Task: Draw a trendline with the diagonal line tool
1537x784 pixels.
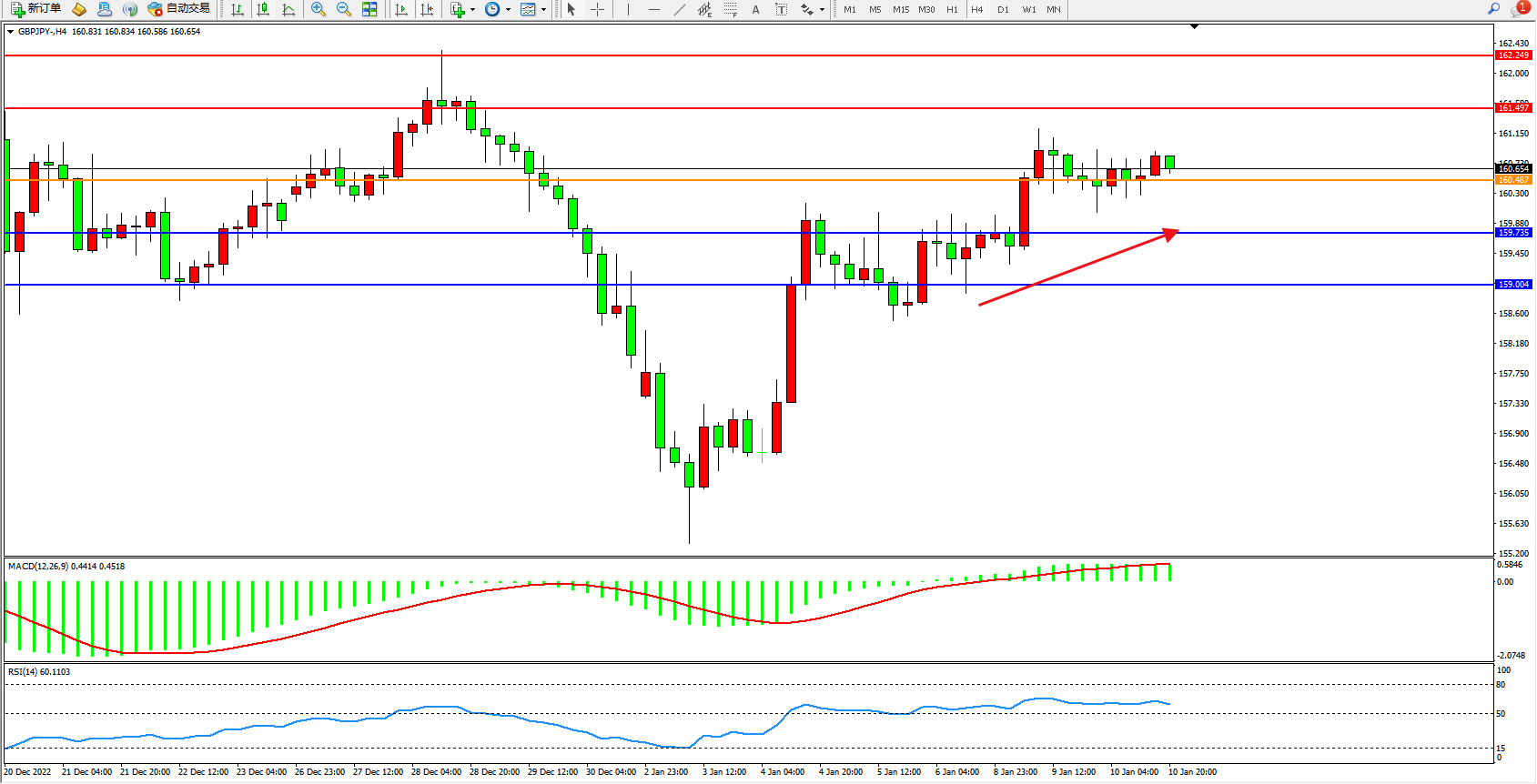Action: [x=679, y=9]
